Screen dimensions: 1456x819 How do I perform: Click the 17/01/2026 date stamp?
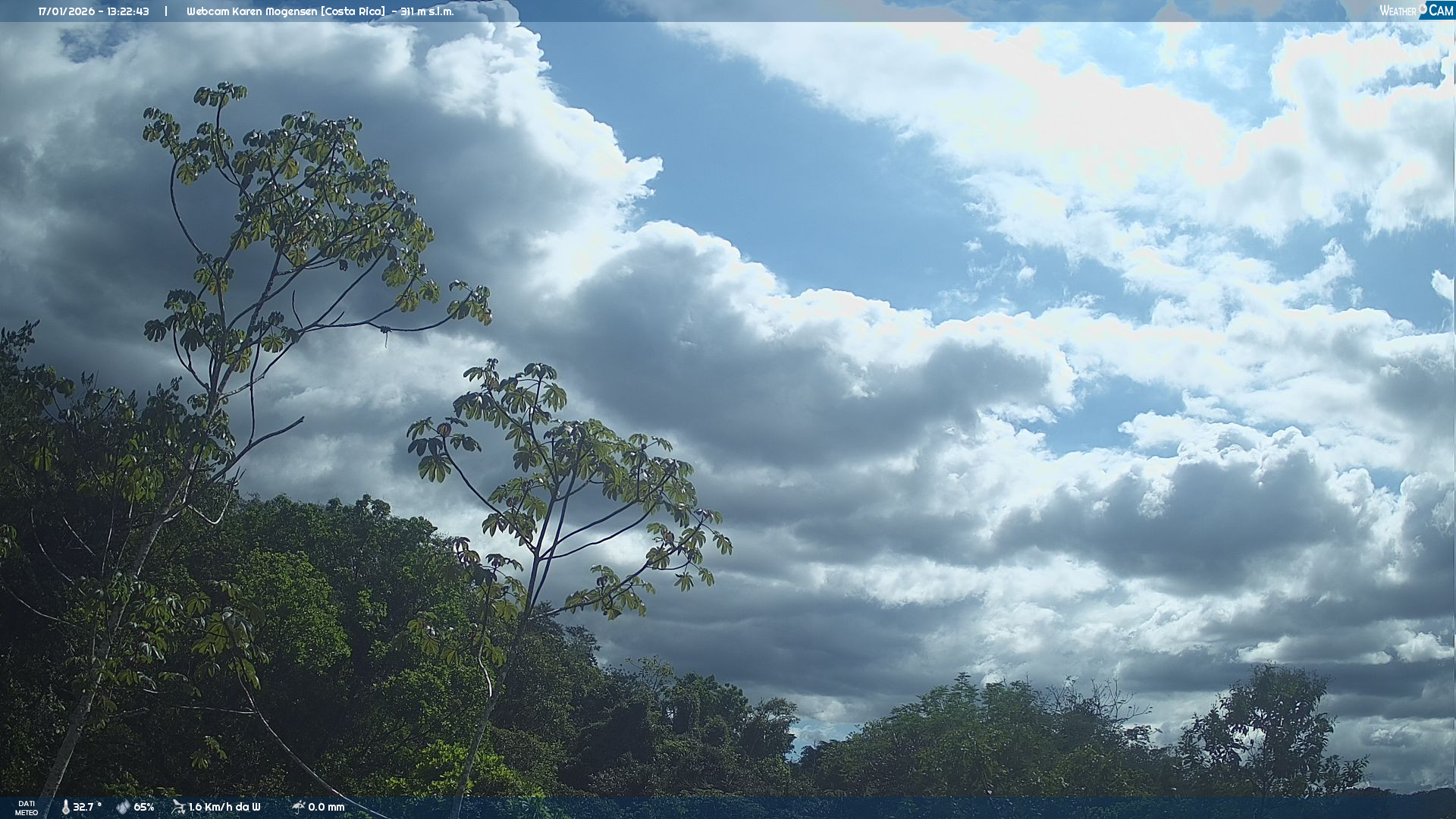[65, 11]
